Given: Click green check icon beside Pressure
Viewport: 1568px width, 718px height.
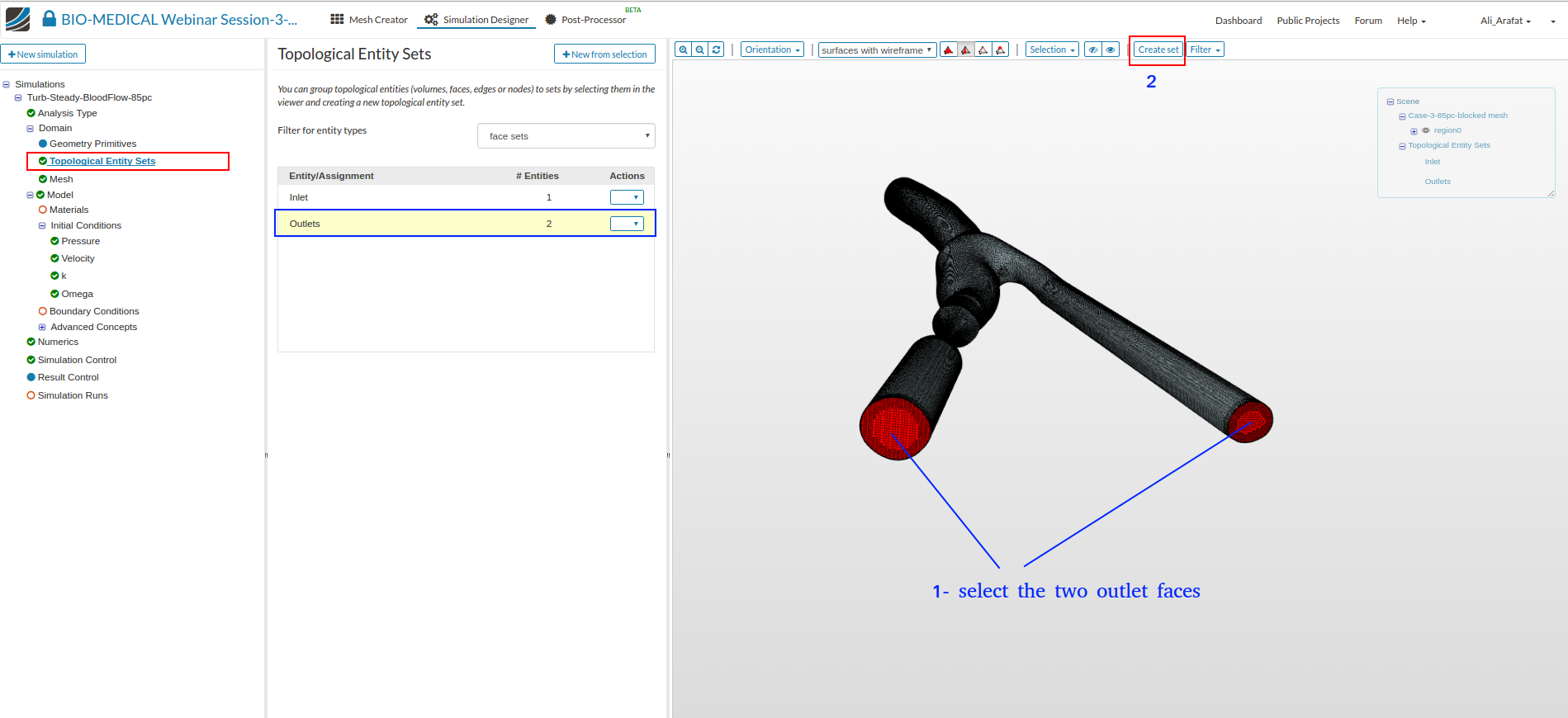Looking at the screenshot, I should click(54, 241).
